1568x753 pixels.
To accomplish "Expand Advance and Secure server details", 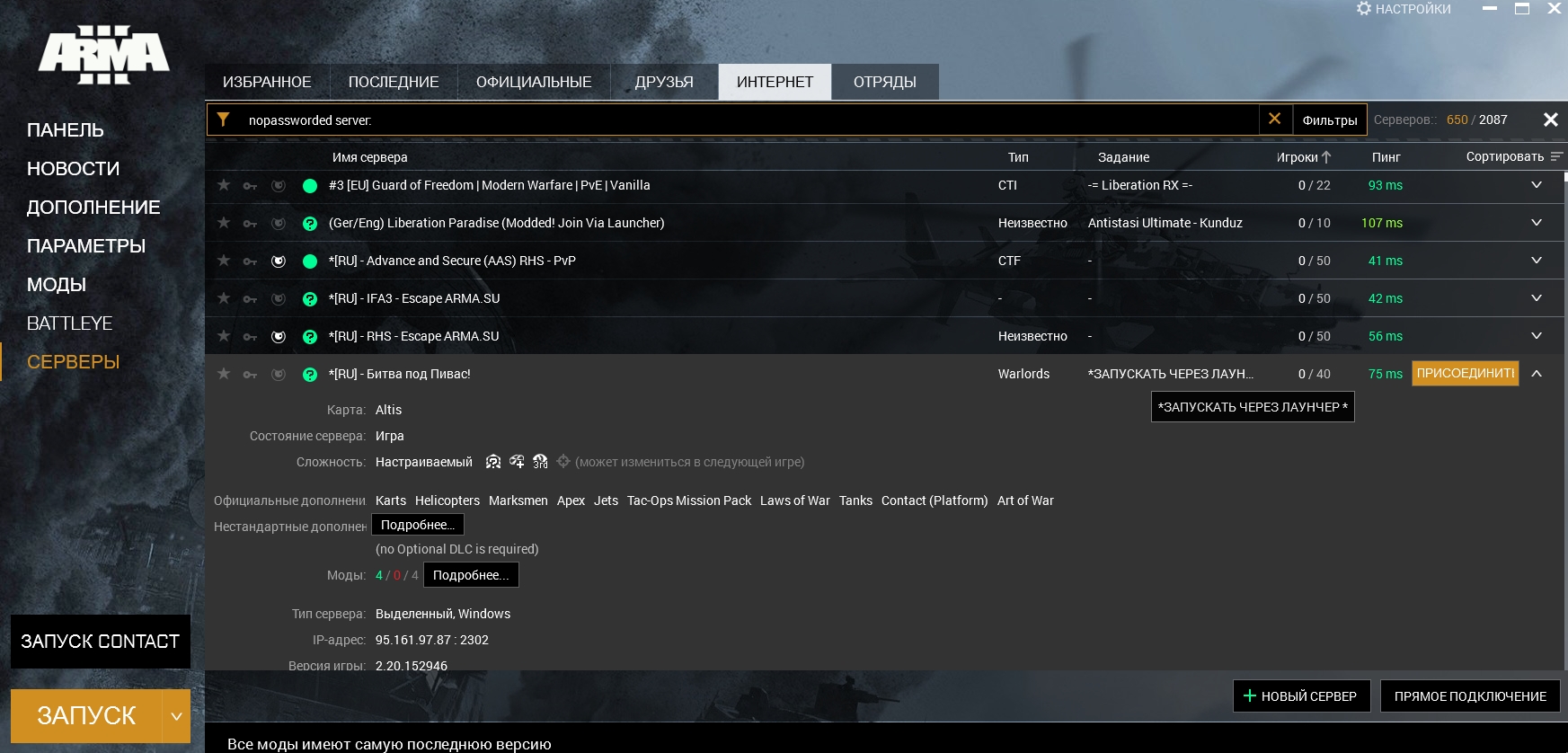I will (x=1537, y=261).
